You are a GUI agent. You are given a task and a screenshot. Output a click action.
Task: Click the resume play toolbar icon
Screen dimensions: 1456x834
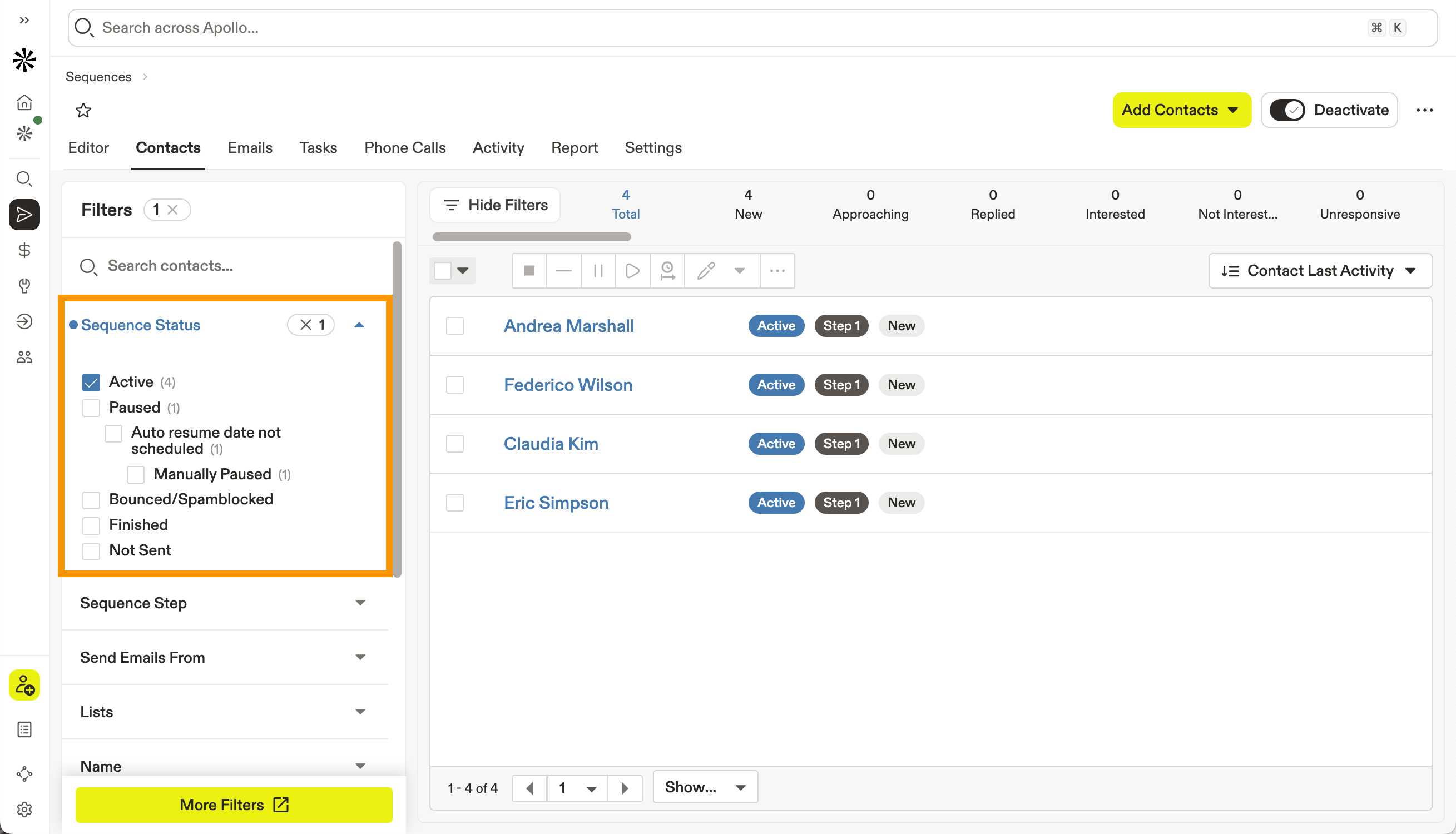[632, 270]
